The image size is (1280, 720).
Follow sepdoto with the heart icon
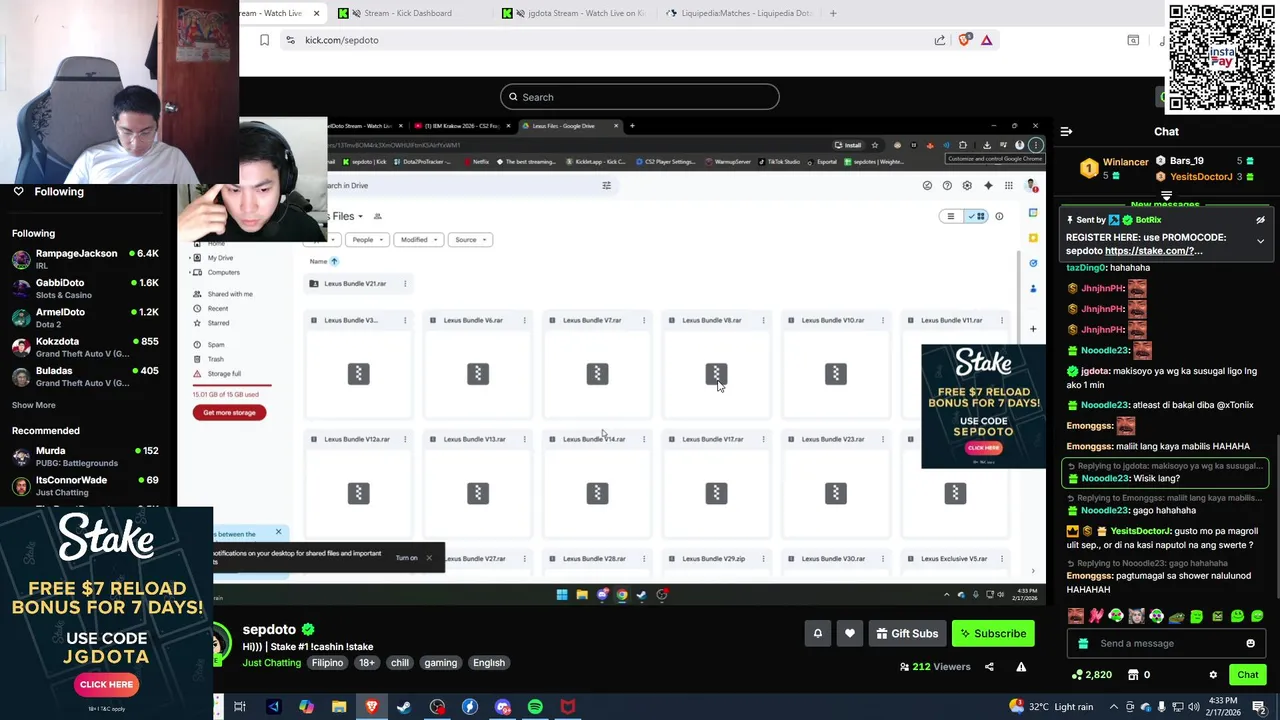(850, 634)
